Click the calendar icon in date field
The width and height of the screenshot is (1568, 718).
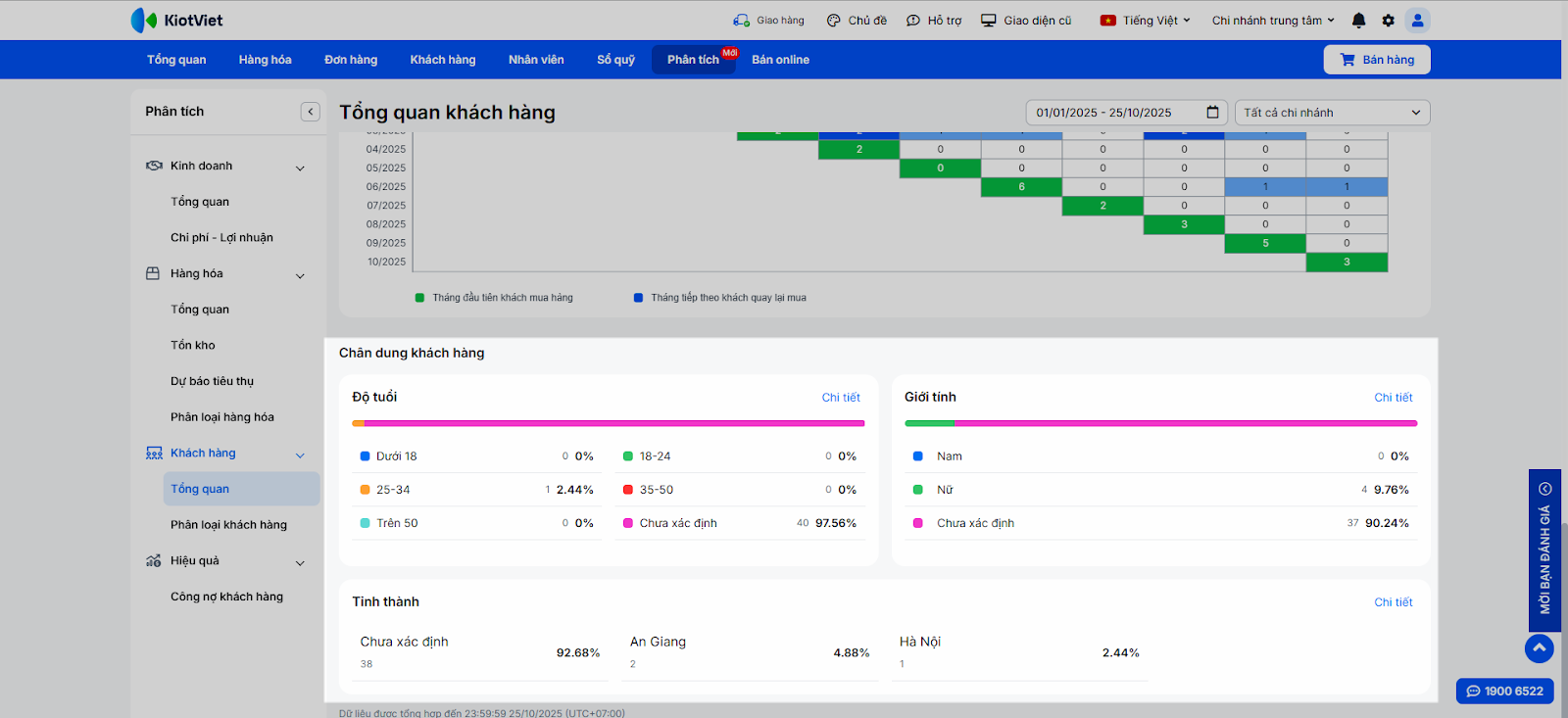[x=1212, y=113]
